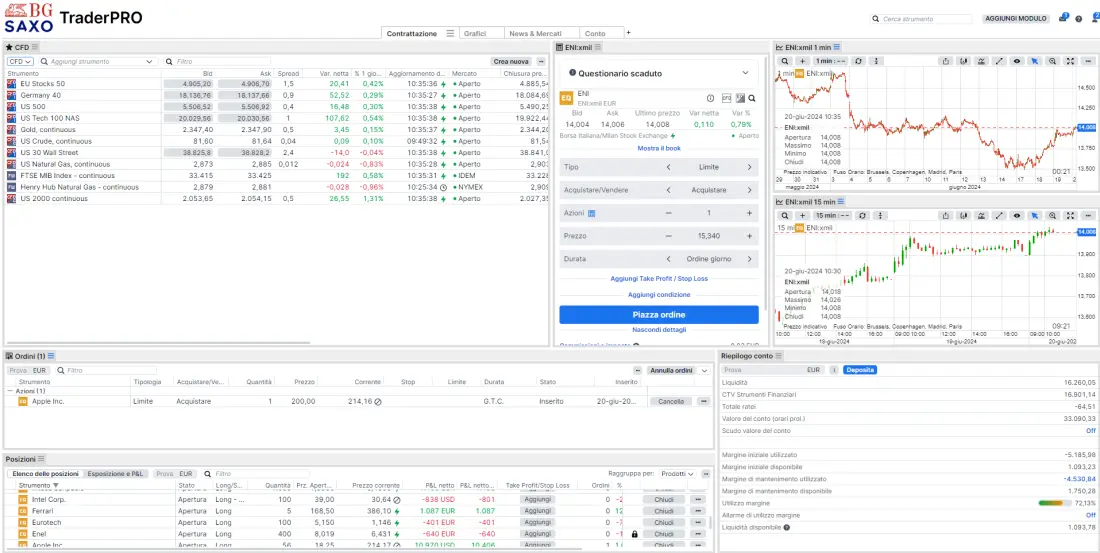Click Crea nuova watchlist button
Viewport: 1100px width, 553px height.
click(x=511, y=62)
